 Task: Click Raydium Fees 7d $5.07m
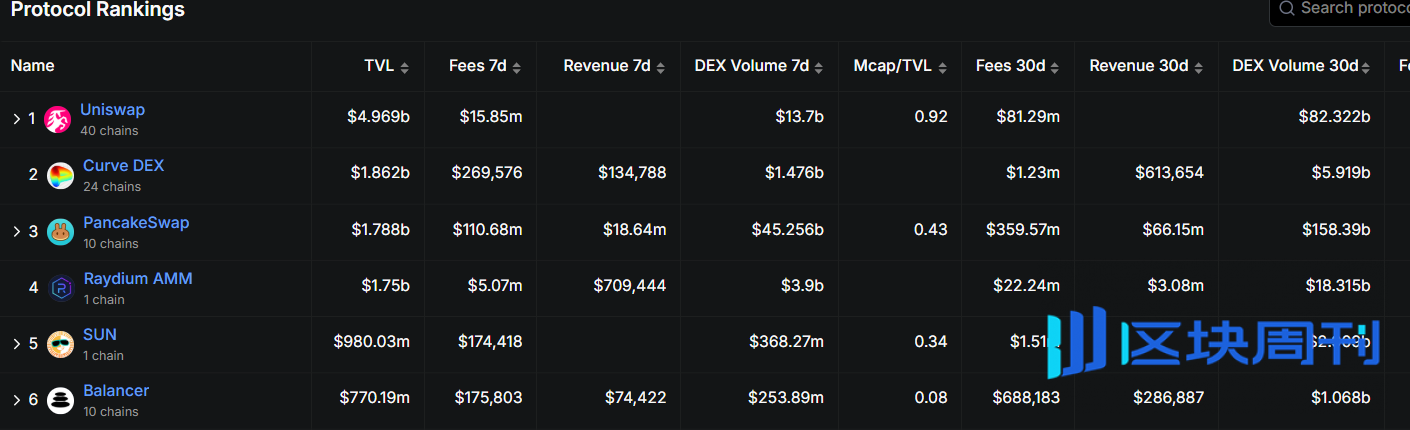point(495,286)
